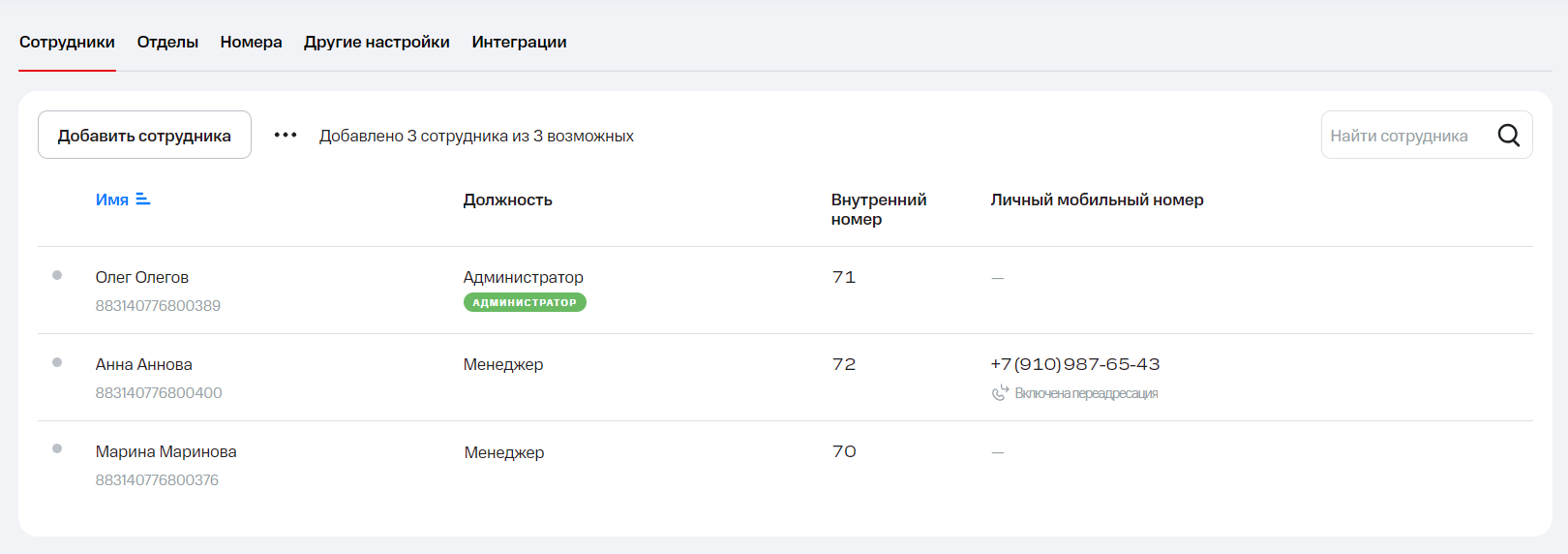Click the green АДМИНИСТРАТОР badge
Screen dimensions: 1568x554
(525, 302)
